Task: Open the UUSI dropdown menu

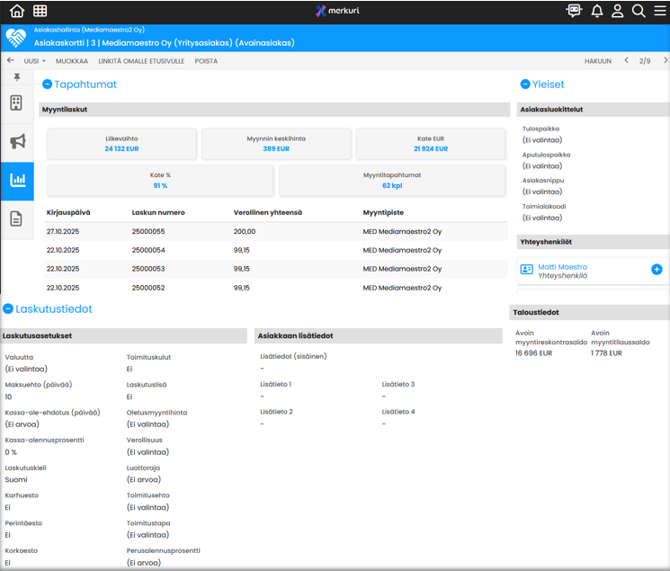Action: (35, 61)
